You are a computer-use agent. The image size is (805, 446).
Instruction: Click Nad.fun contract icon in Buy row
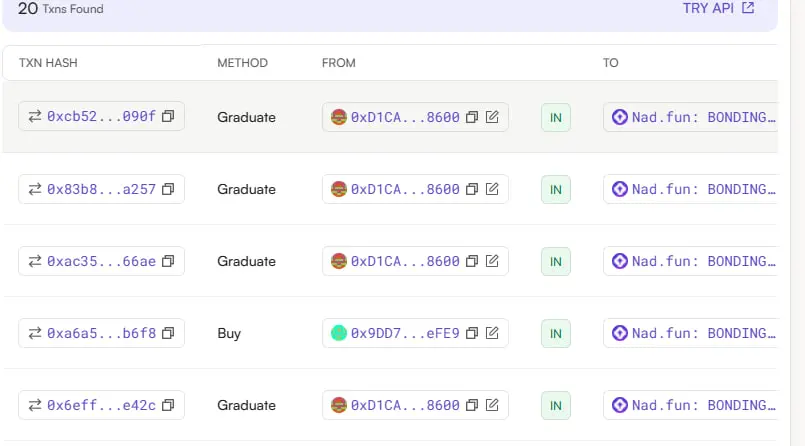pos(620,333)
